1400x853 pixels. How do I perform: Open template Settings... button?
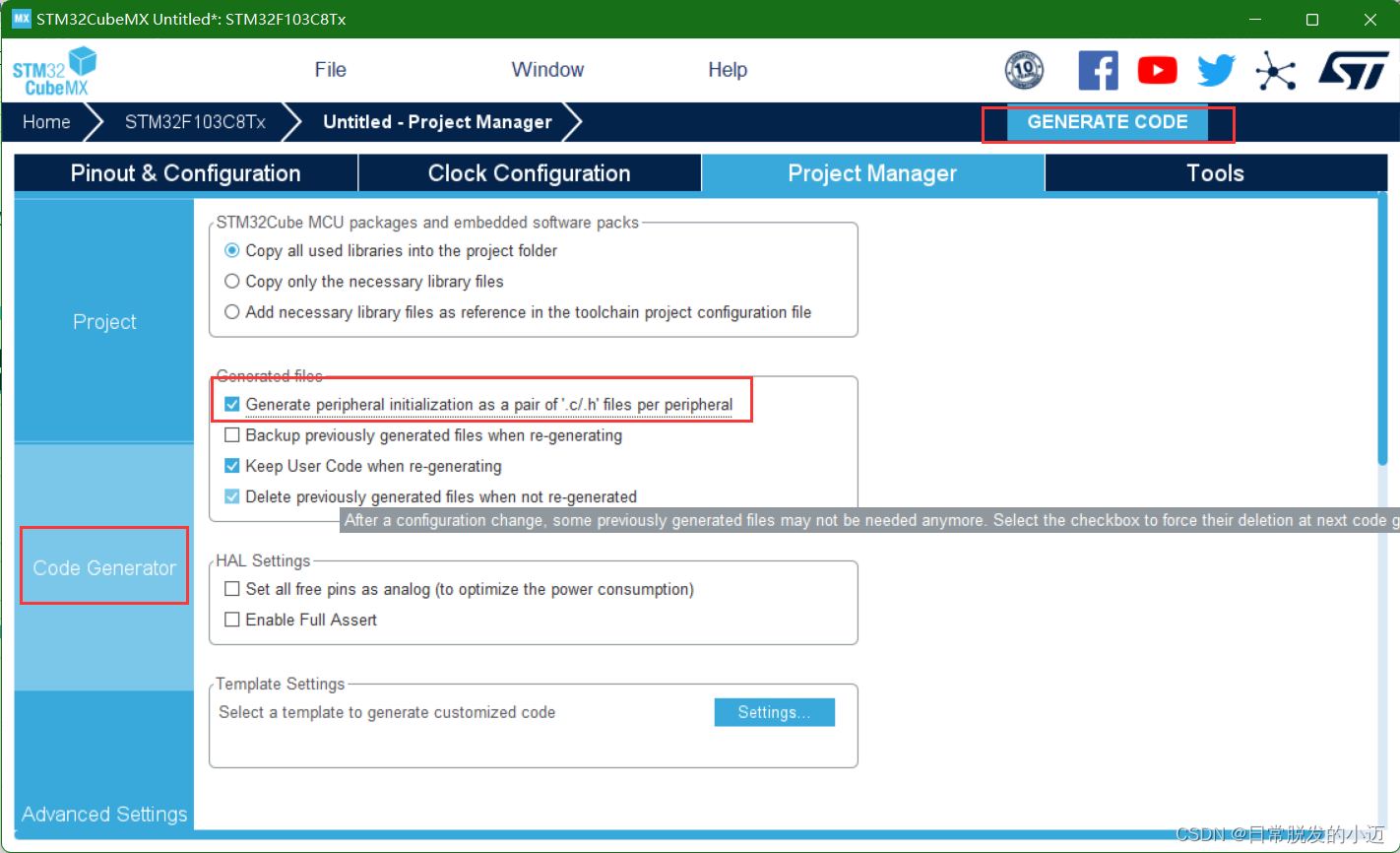click(x=774, y=712)
